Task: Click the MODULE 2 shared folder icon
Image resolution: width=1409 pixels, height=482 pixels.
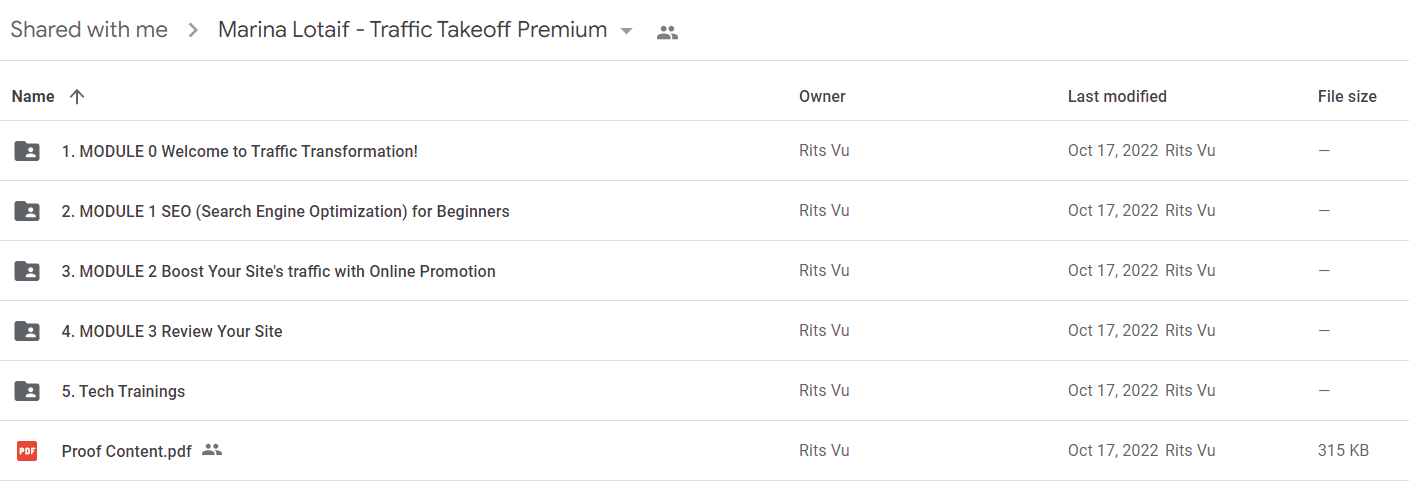Action: coord(27,271)
